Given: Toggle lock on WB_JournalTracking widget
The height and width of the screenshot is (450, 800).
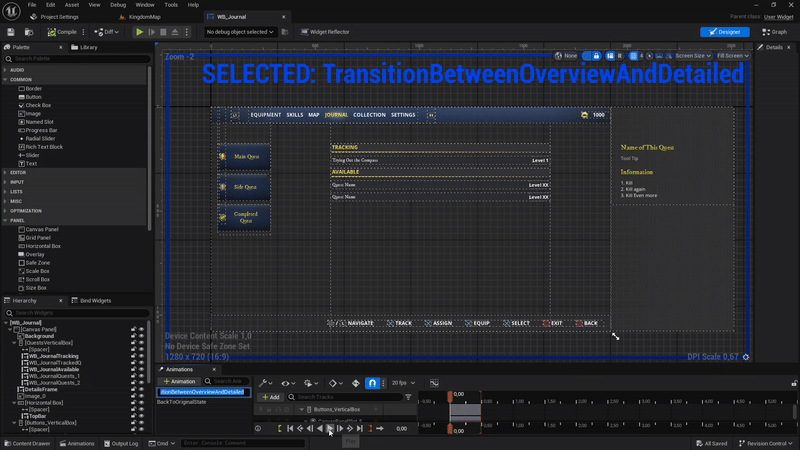Looking at the screenshot, I should [x=133, y=355].
